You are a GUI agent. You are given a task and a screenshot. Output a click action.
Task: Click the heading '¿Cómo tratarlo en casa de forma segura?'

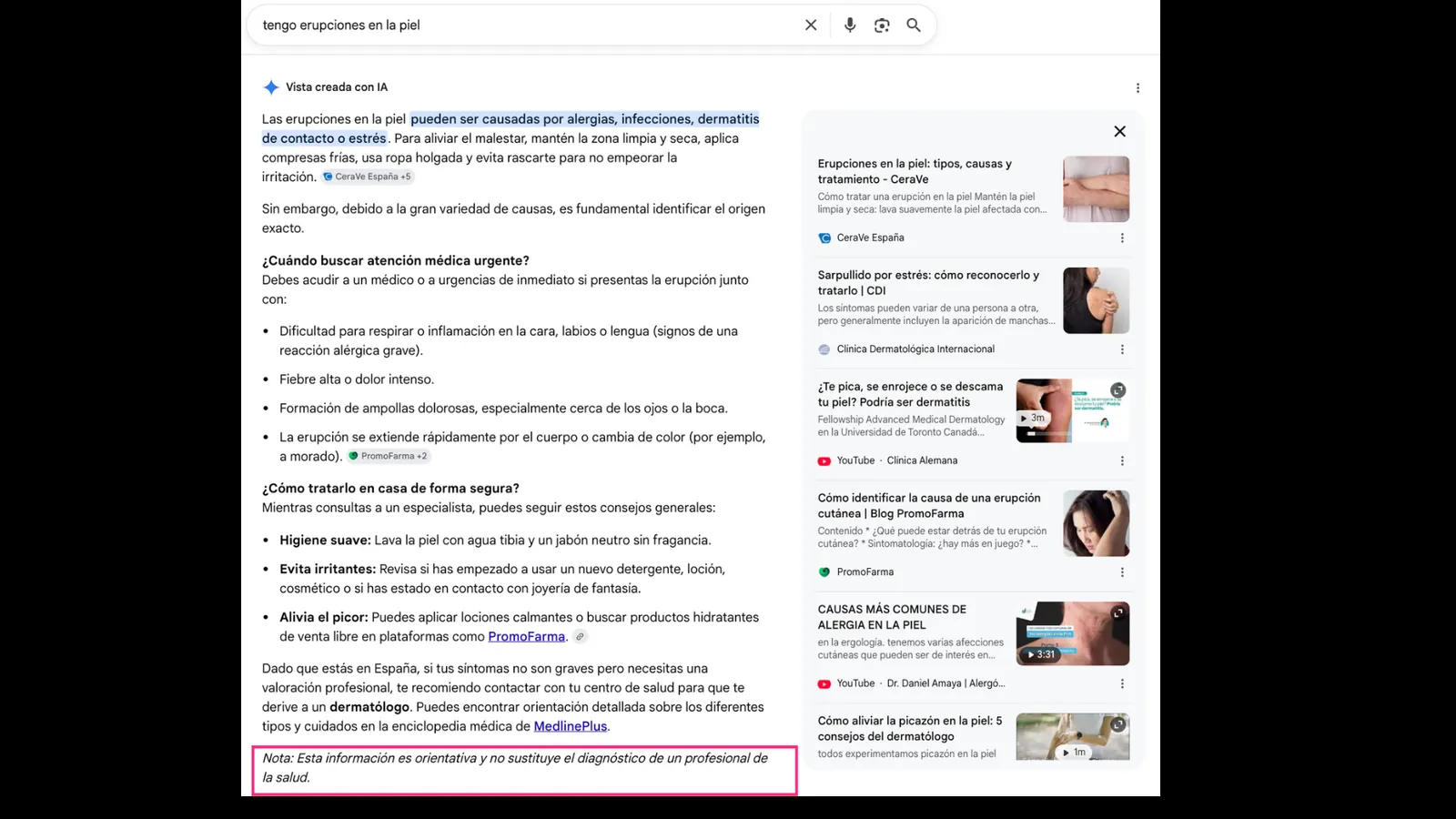coord(390,489)
